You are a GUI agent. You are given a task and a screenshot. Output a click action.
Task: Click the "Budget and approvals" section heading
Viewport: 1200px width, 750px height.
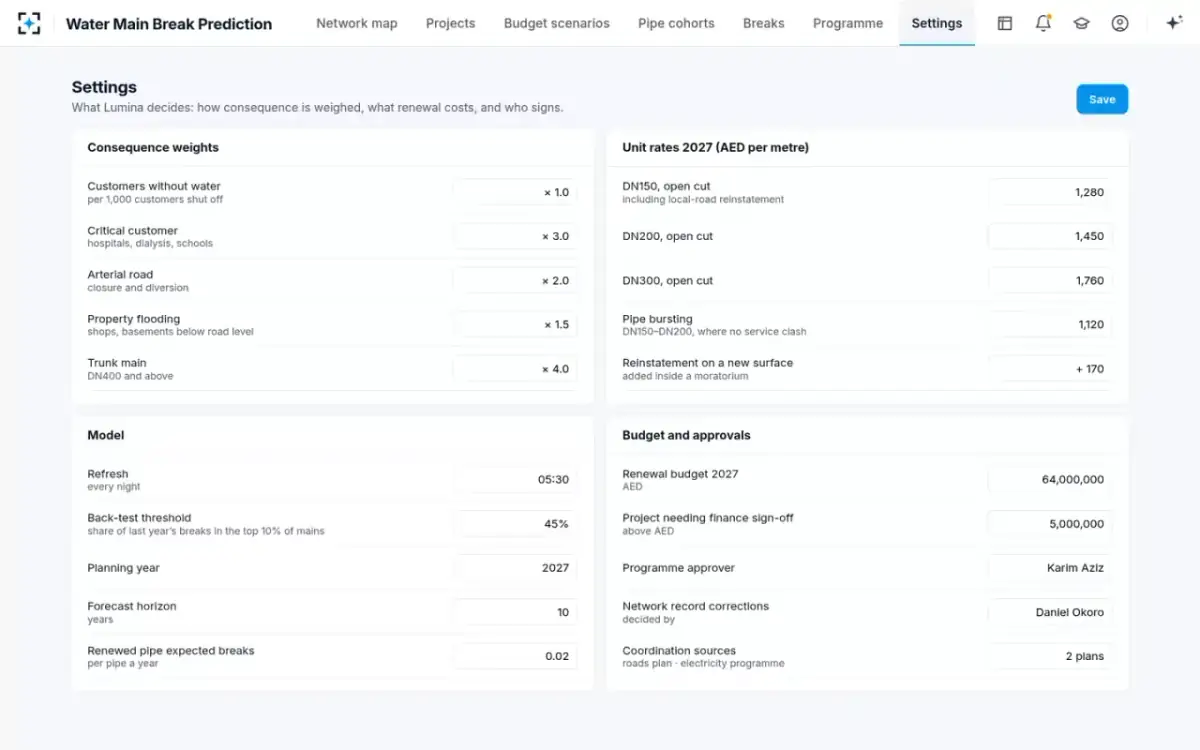tap(686, 436)
